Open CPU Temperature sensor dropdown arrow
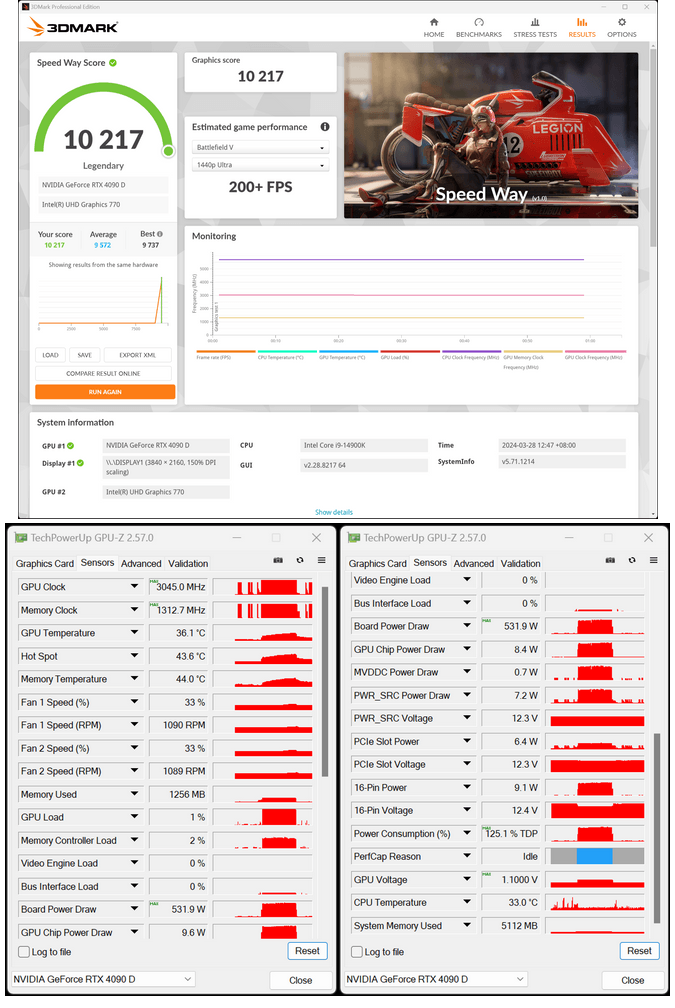The height and width of the screenshot is (1008, 675). 467,902
